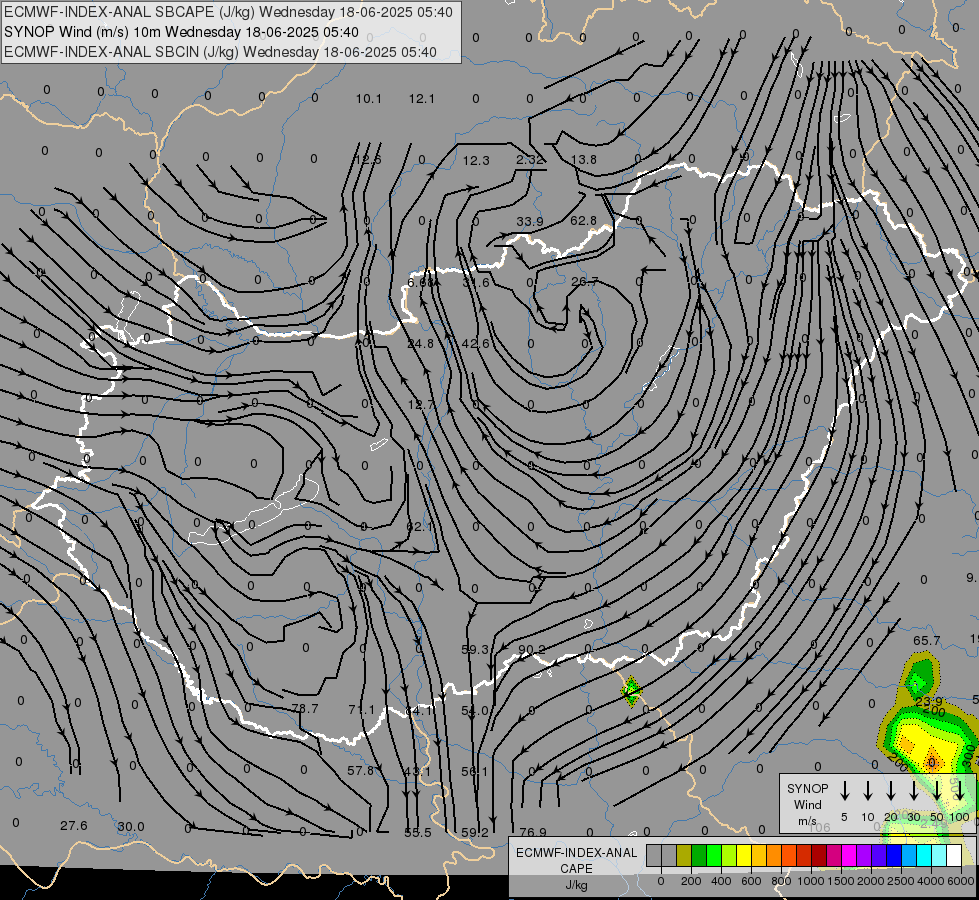
Task: Select the yellow CAPE legend swatch
Action: pyautogui.click(x=744, y=855)
